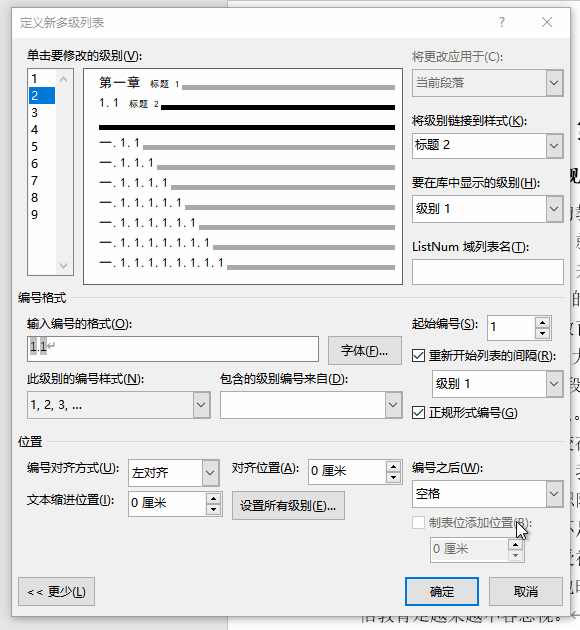Click the 字体 font button
The image size is (580, 630).
point(365,350)
